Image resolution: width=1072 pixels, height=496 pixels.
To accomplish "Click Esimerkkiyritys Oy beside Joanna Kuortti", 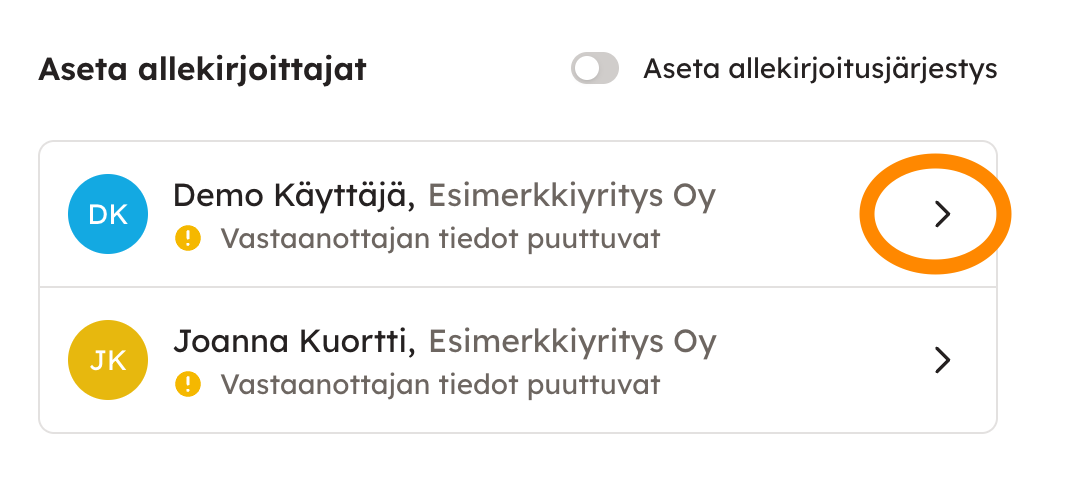I will tap(572, 342).
